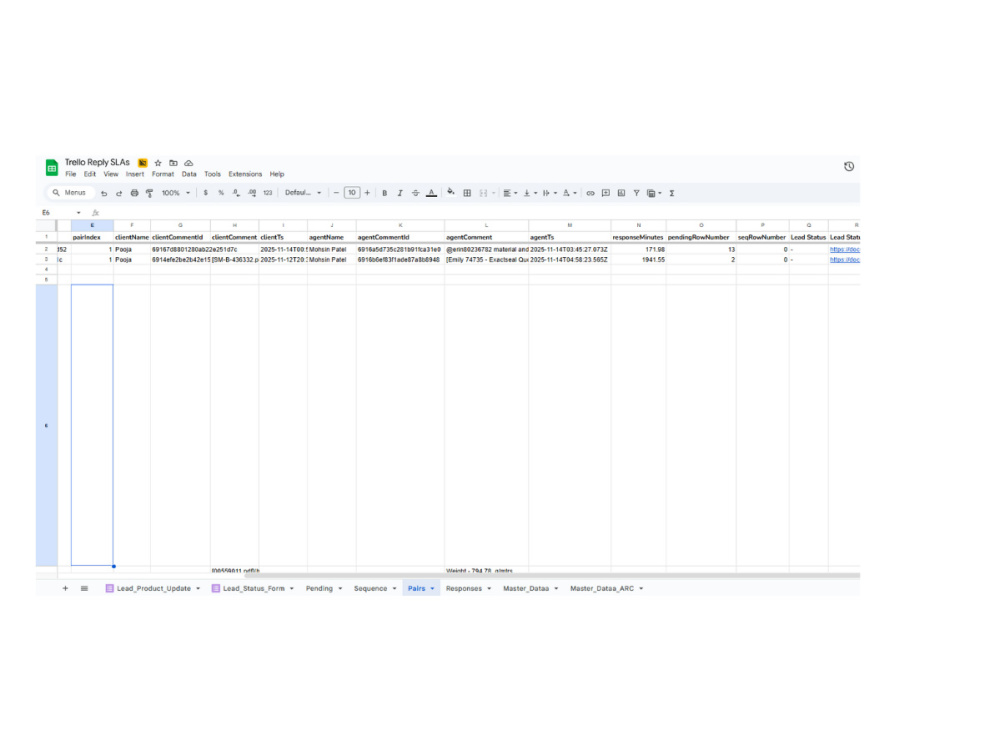Open Lead_Product_Update tab dropdown arrow
The image size is (1000, 751).
[x=198, y=588]
